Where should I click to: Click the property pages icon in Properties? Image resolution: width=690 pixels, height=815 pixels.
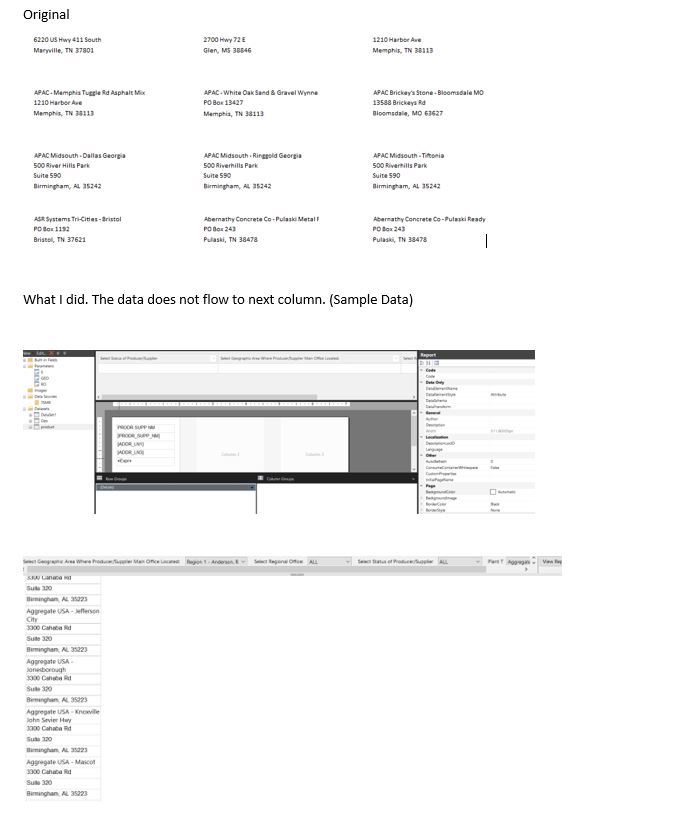pyautogui.click(x=436, y=363)
